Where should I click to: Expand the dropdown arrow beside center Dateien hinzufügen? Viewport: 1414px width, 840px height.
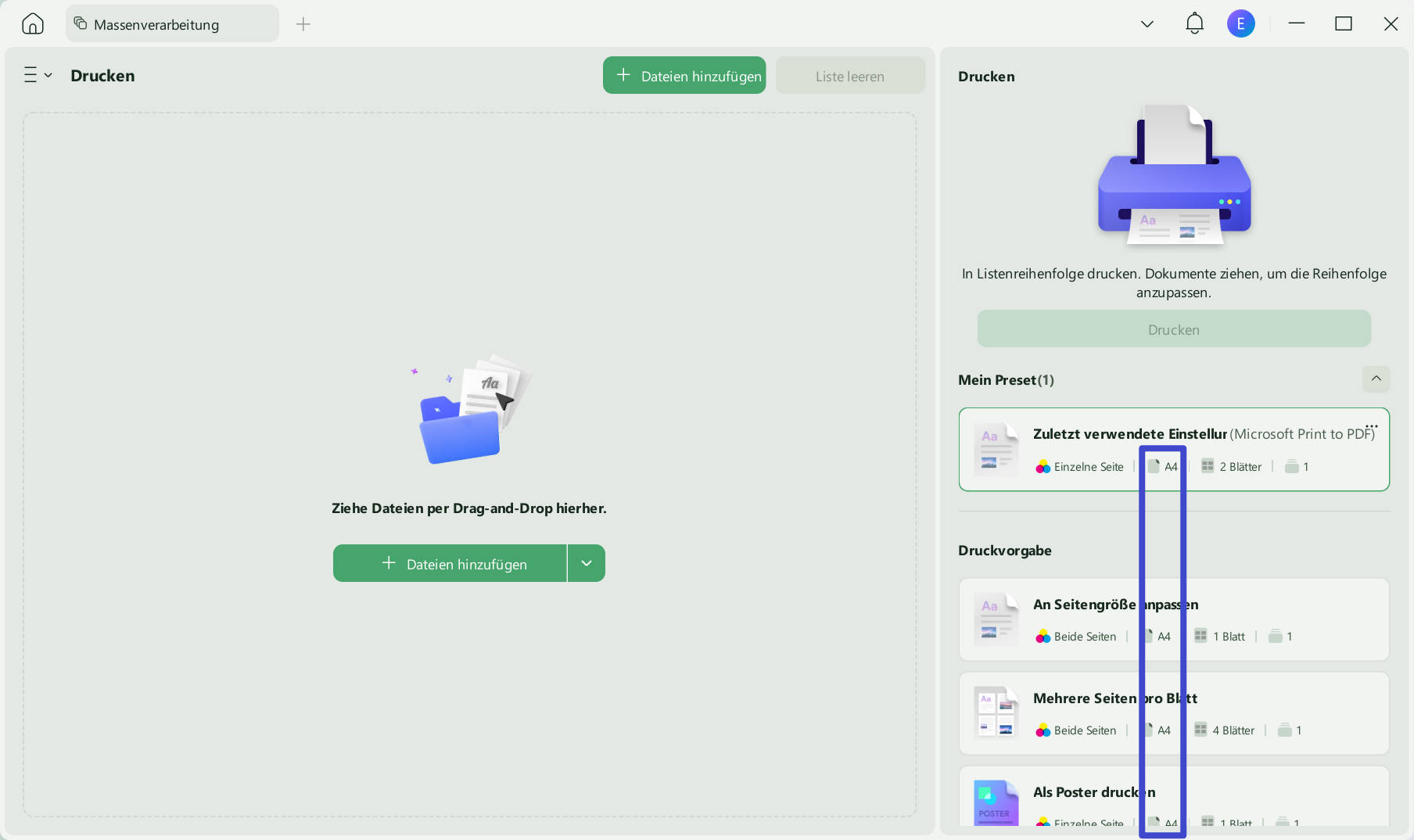click(x=587, y=563)
